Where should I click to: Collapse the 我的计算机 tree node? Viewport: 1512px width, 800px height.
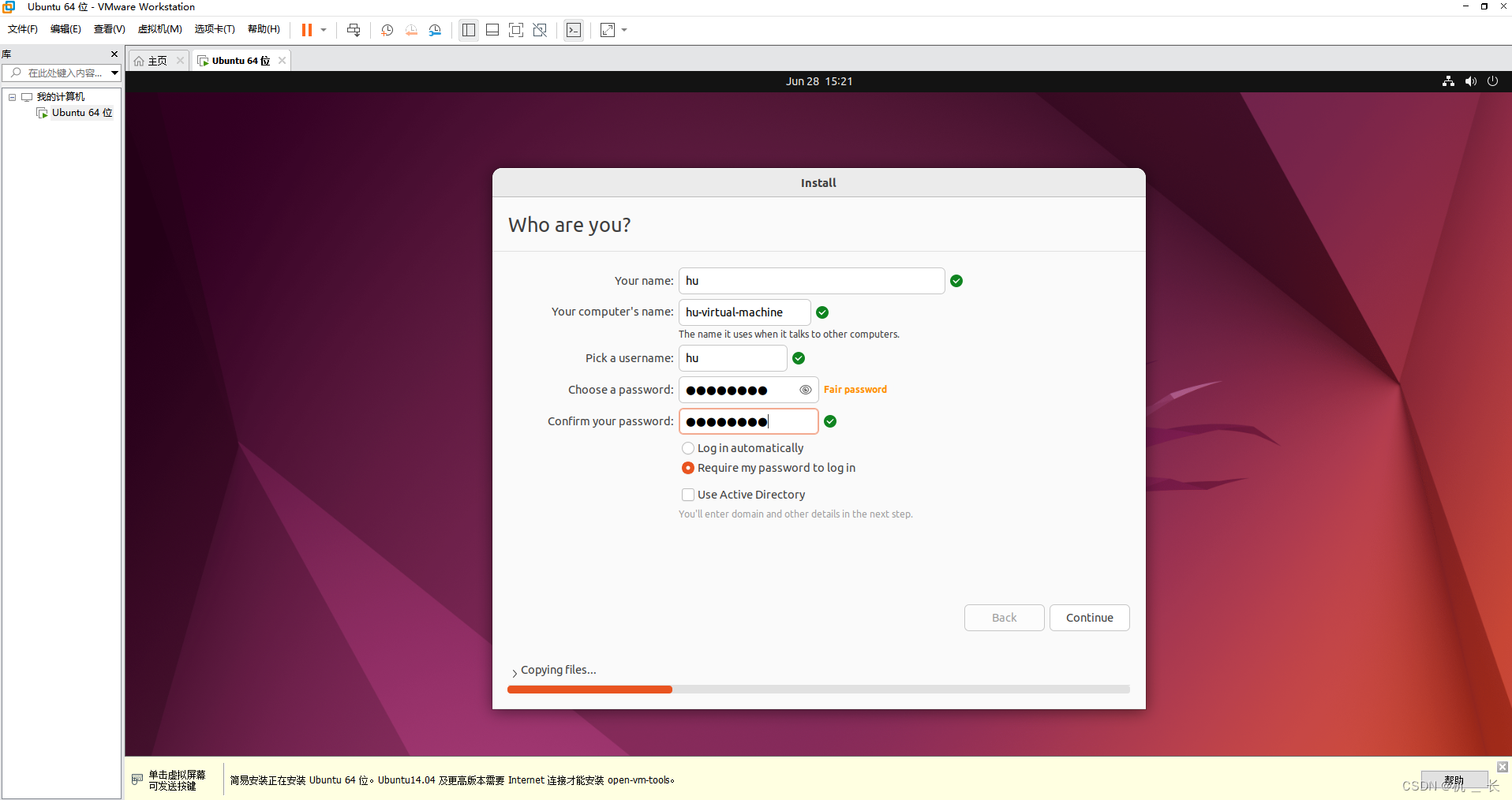click(13, 97)
